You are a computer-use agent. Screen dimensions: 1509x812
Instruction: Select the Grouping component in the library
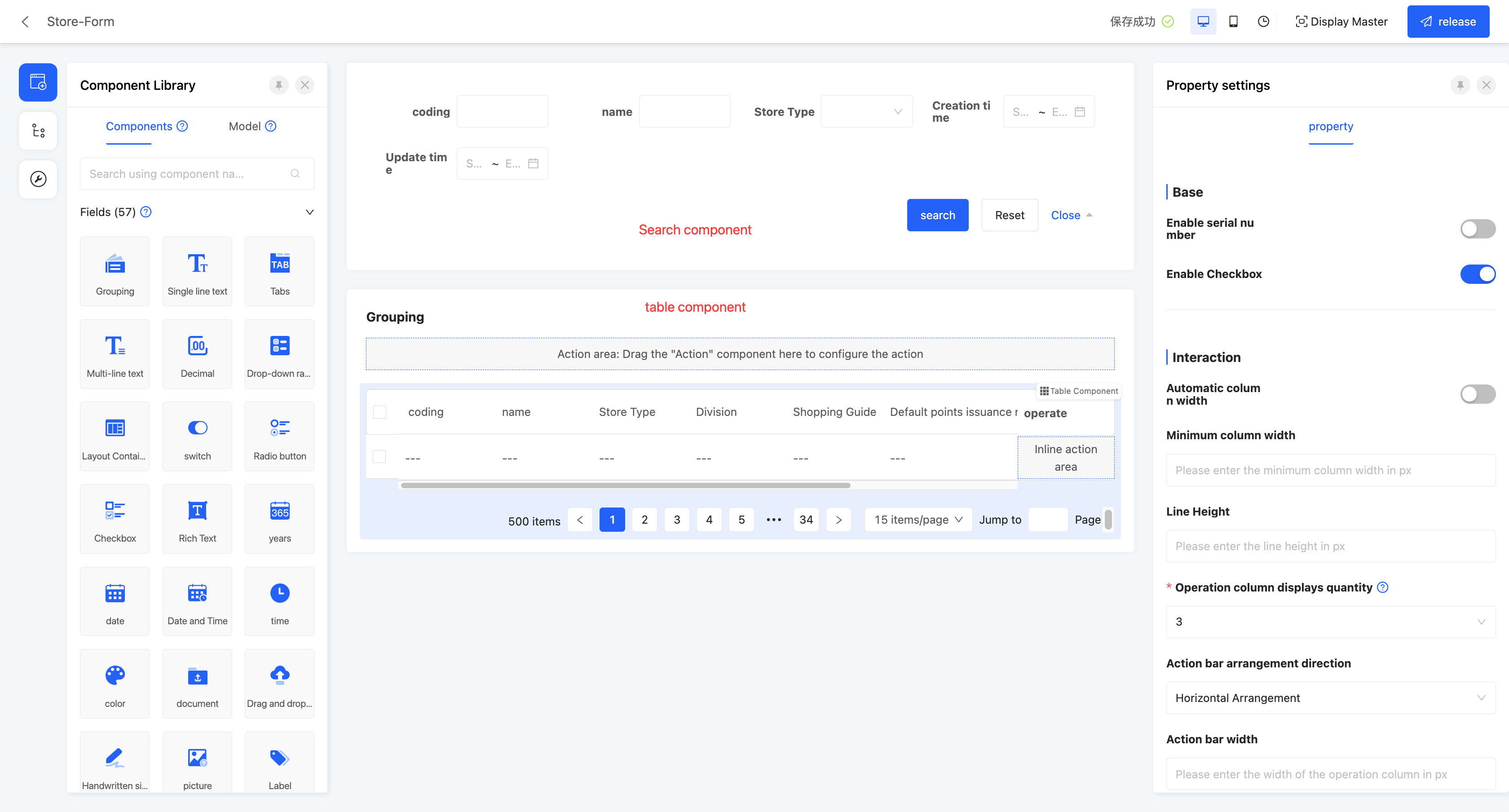click(x=115, y=271)
